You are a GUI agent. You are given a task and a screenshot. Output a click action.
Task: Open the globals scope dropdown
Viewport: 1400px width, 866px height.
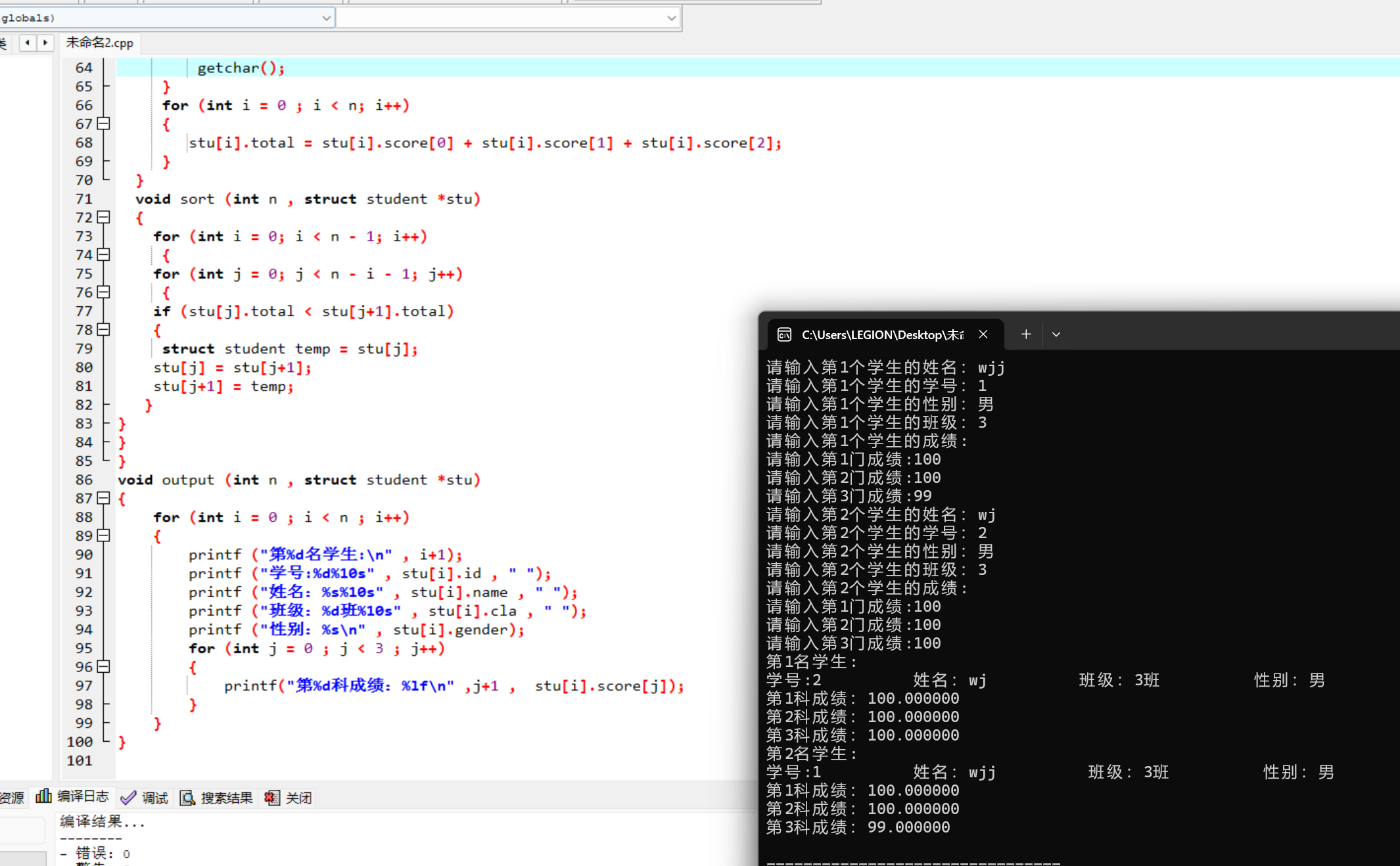tap(326, 18)
